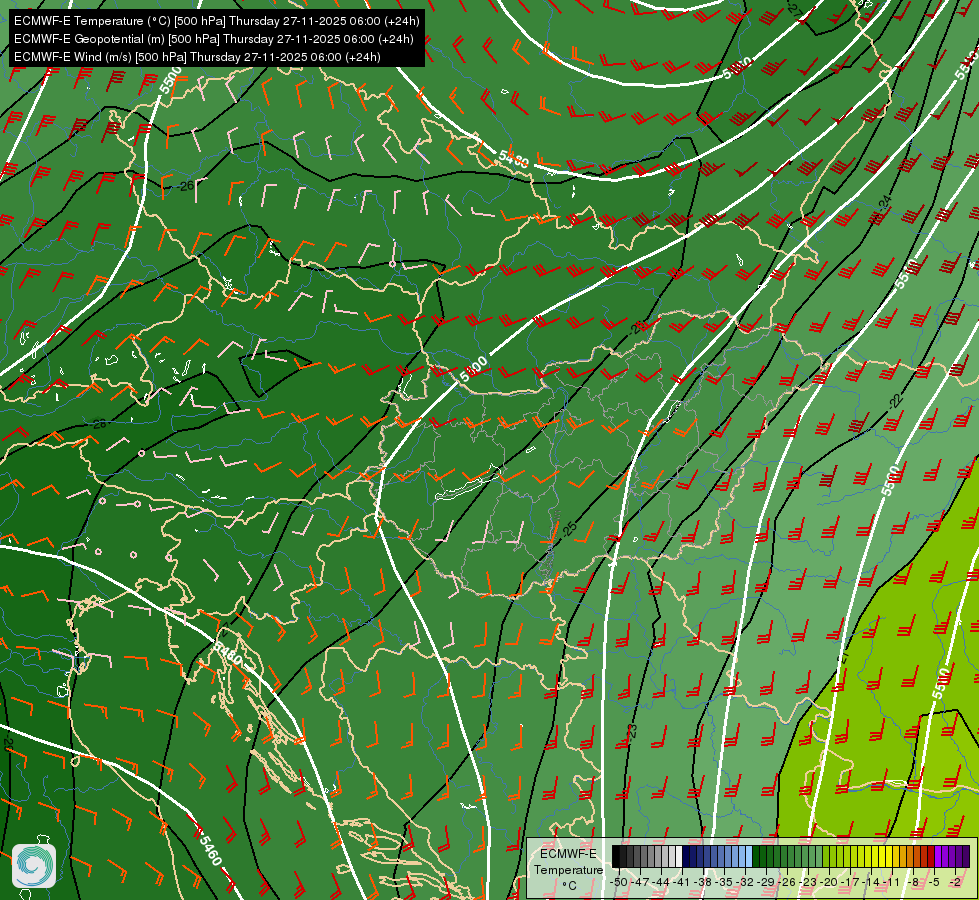979x900 pixels.
Task: Click the white 5400 geopotential contour label
Action: [514, 159]
